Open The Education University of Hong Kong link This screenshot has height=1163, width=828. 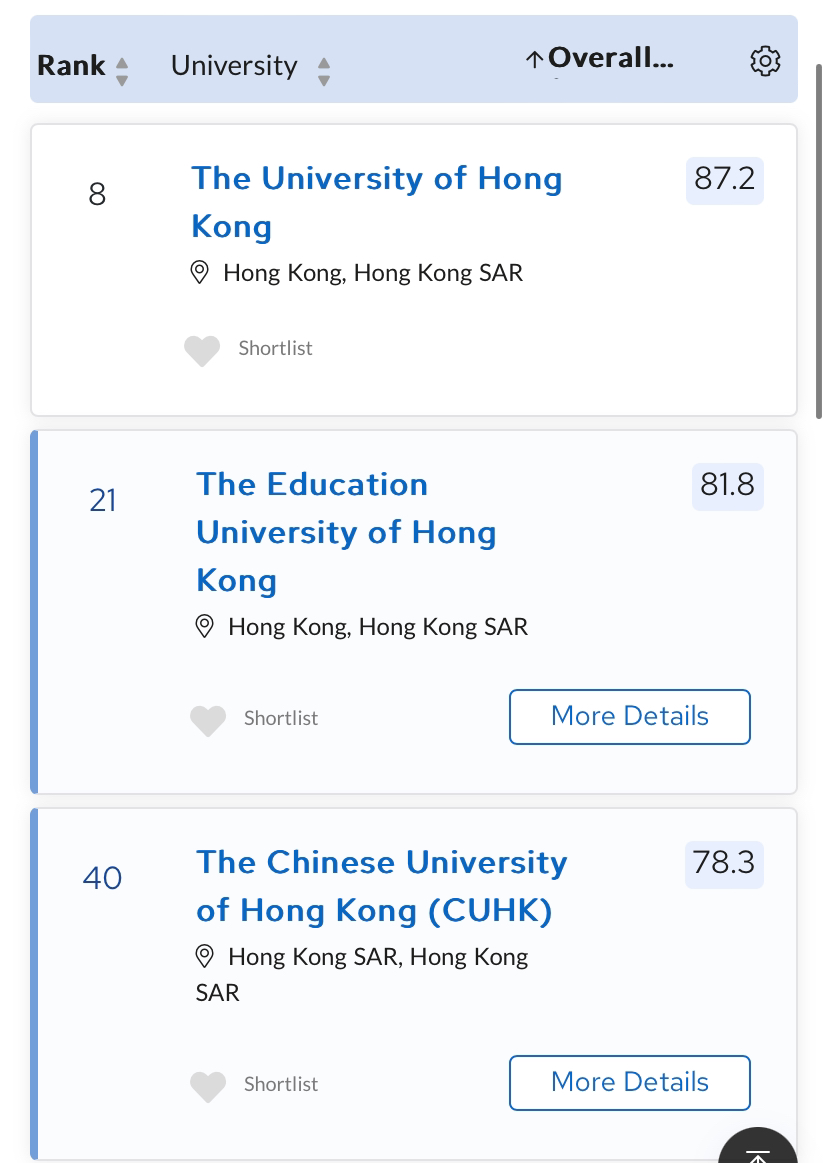[x=346, y=533]
